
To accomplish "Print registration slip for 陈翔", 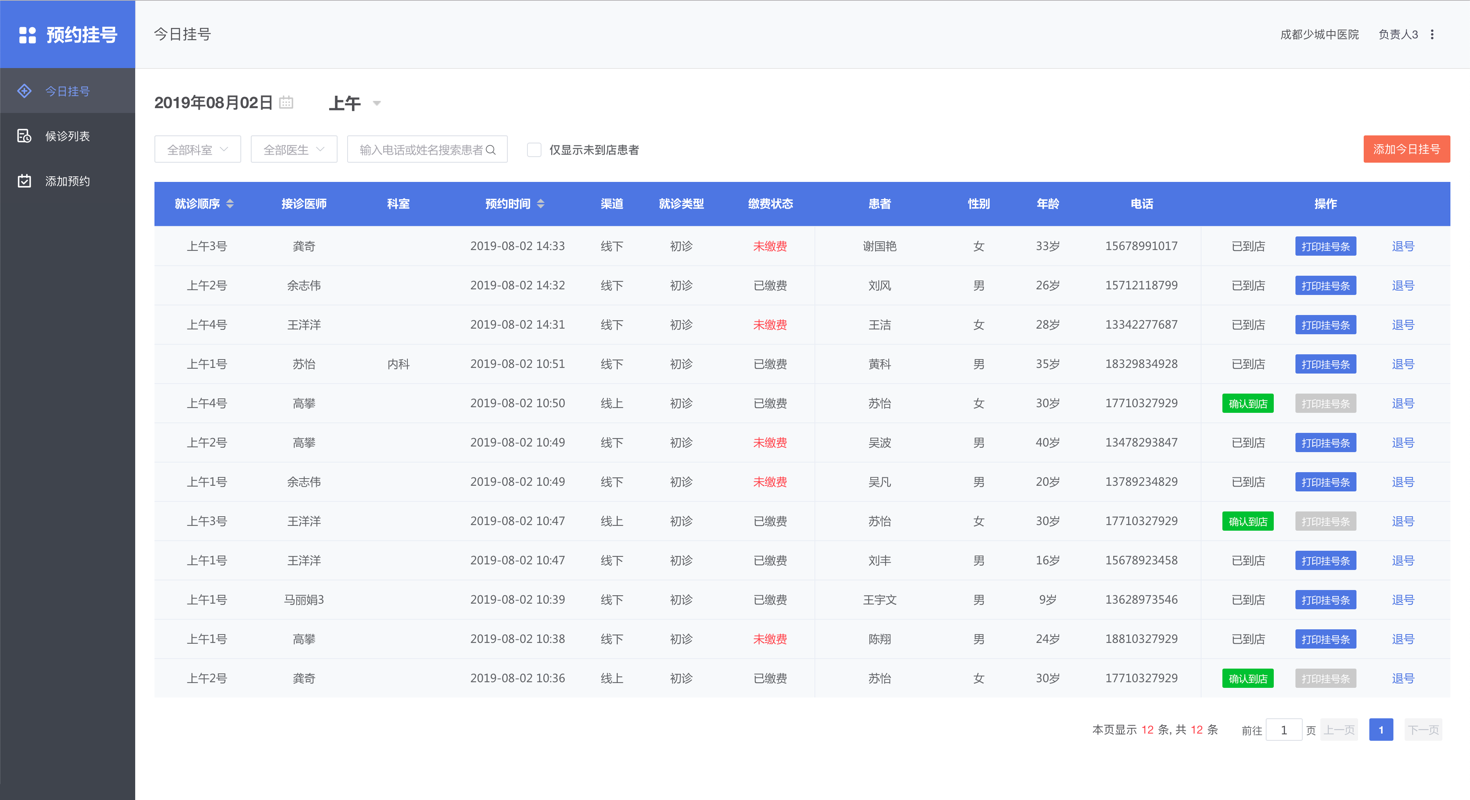I will (1326, 639).
